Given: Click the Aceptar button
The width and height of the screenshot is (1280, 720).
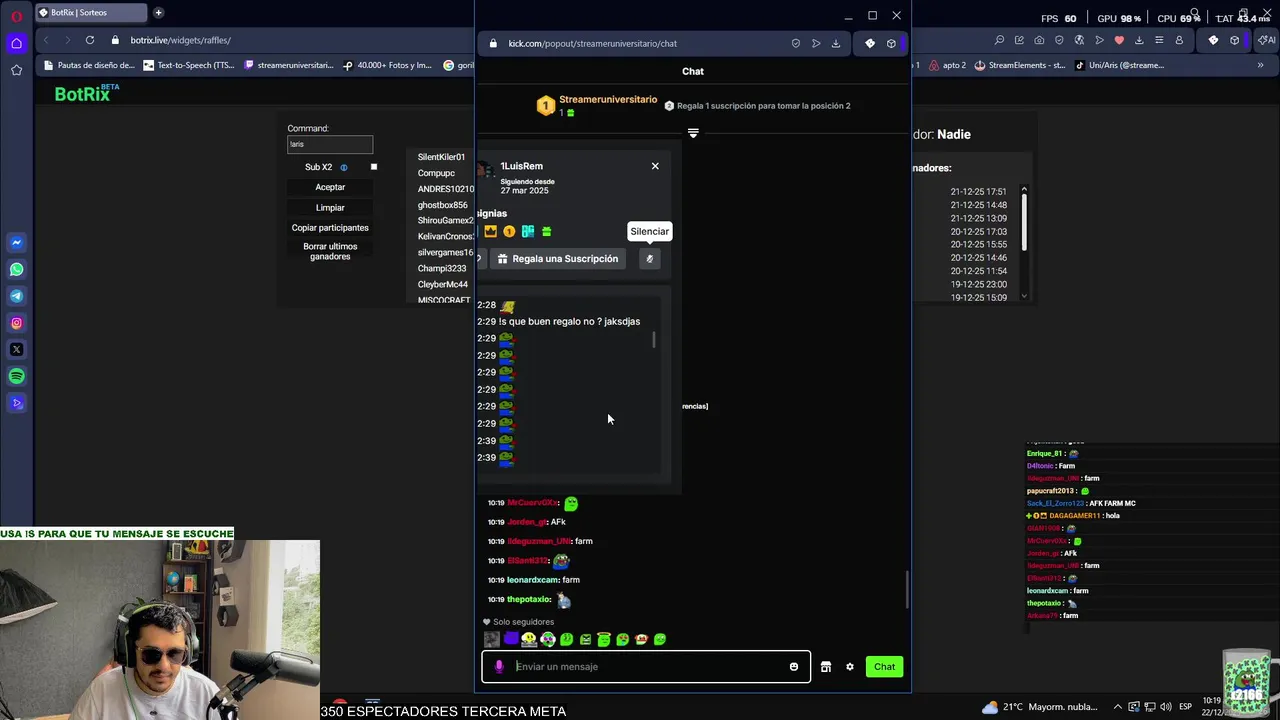Looking at the screenshot, I should (330, 187).
